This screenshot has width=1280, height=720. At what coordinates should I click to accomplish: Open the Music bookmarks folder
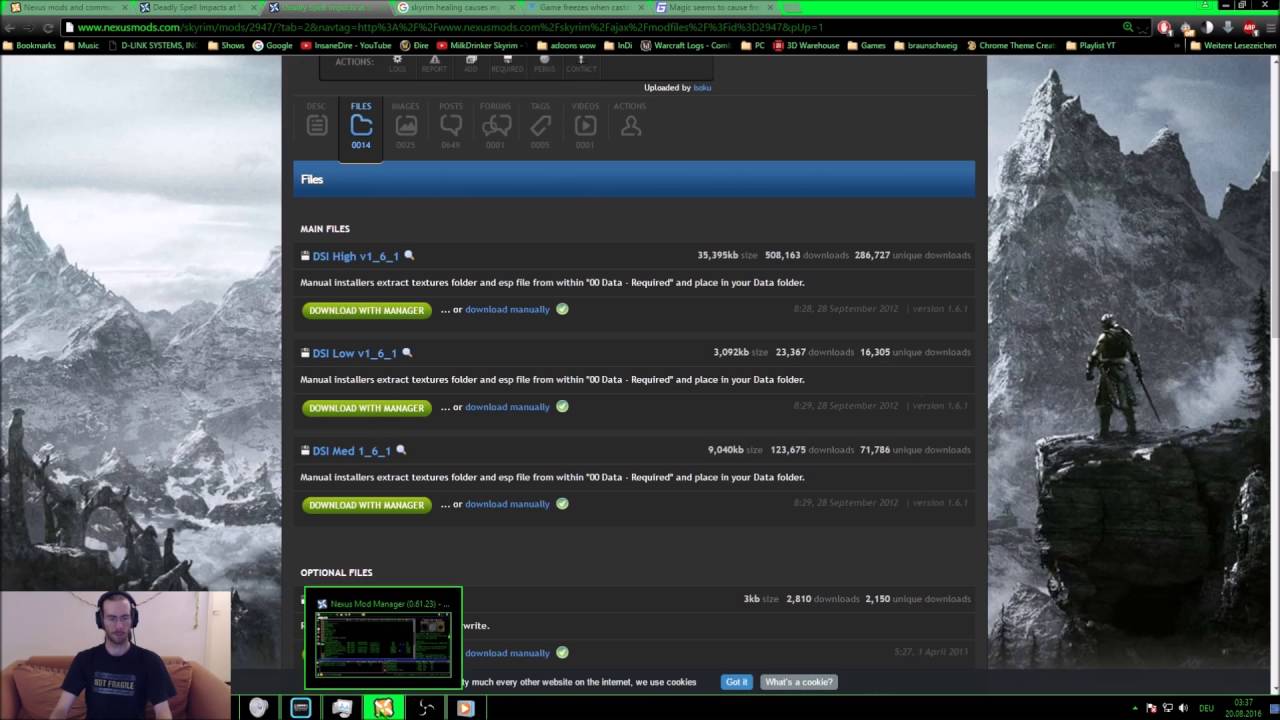click(82, 45)
